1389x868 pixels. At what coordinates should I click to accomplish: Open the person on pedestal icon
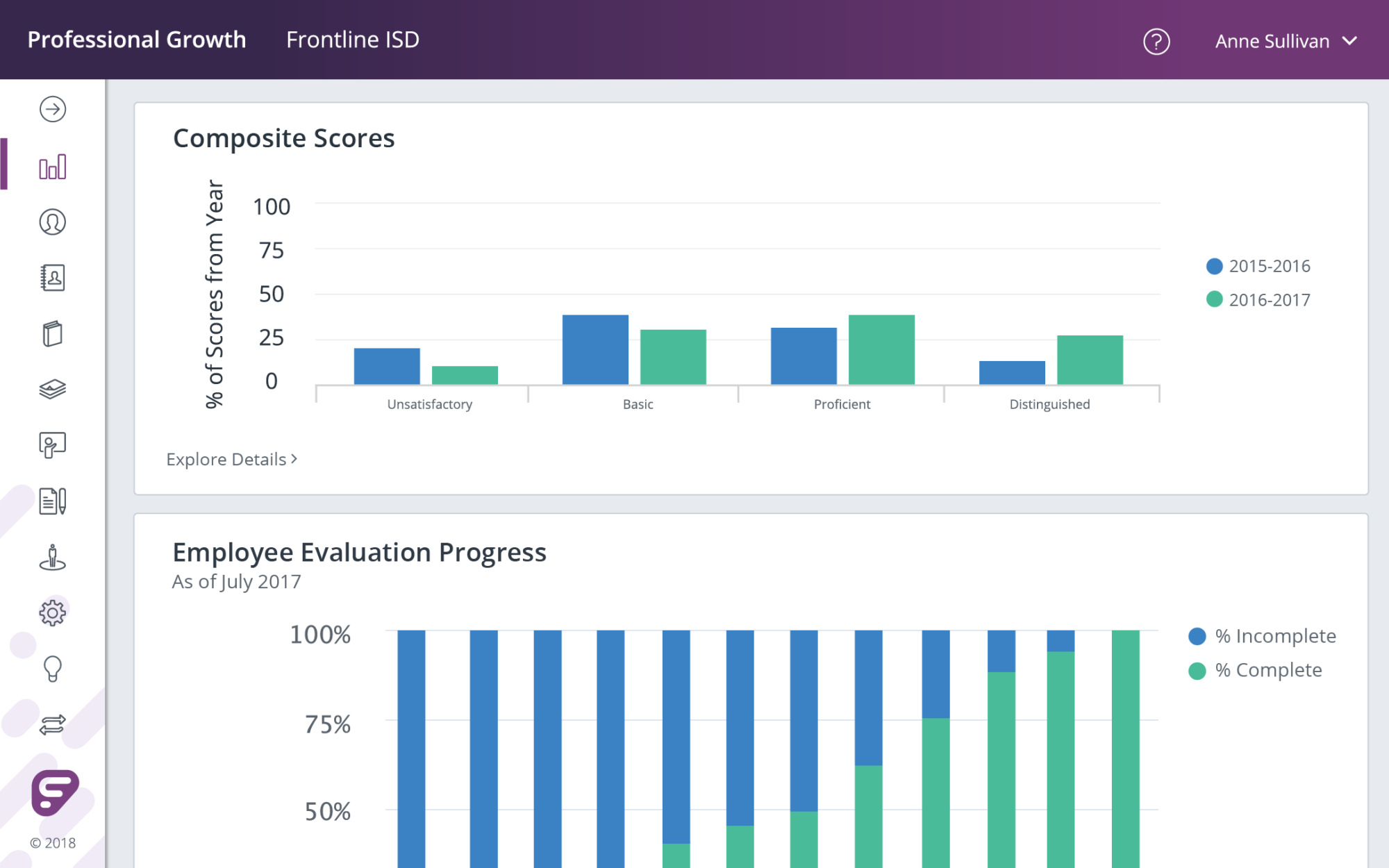point(53,557)
